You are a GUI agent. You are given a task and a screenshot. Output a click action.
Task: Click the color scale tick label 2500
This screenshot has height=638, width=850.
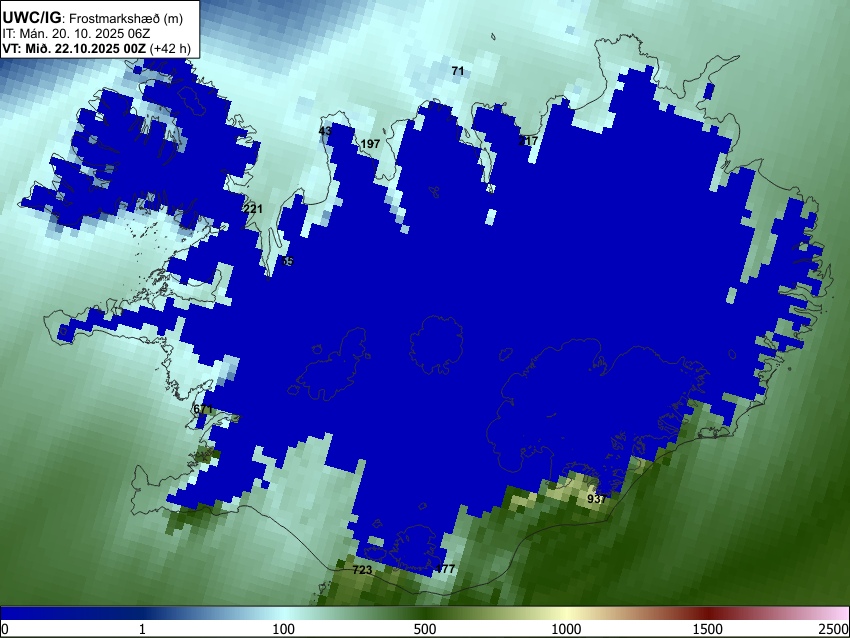[834, 629]
